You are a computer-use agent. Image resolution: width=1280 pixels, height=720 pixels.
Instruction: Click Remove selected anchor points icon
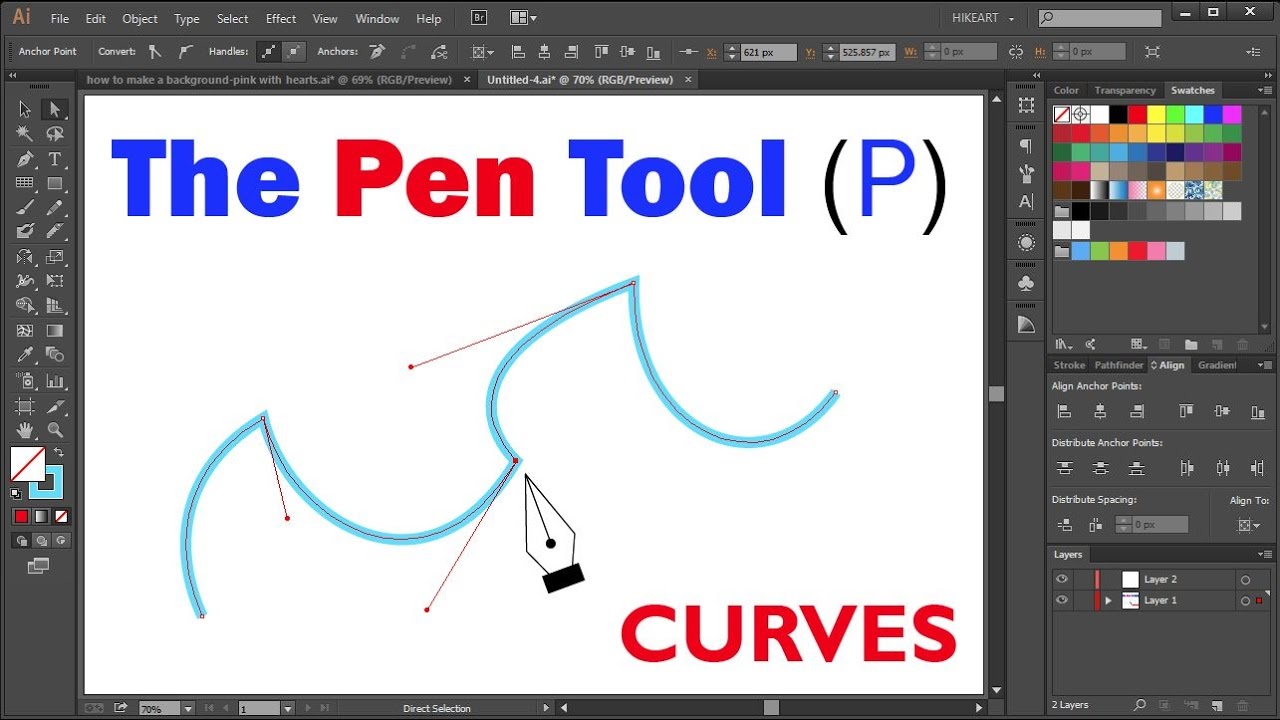pos(377,52)
